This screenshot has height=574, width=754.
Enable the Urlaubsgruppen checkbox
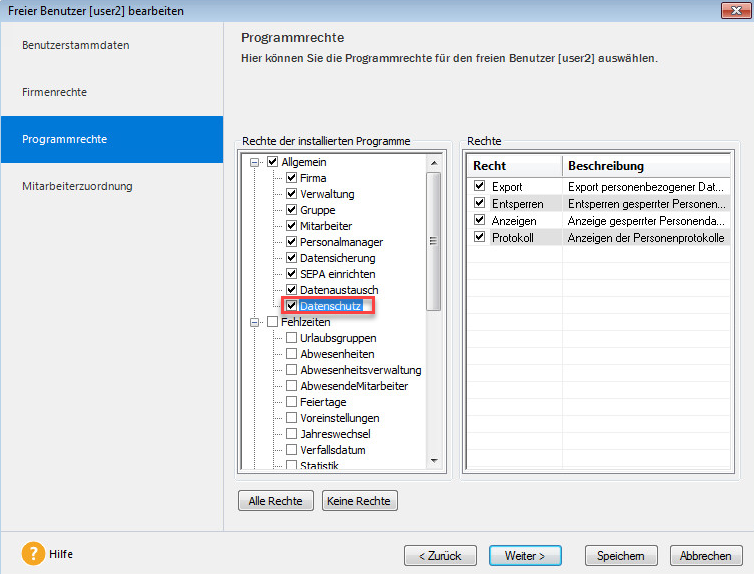pos(292,338)
